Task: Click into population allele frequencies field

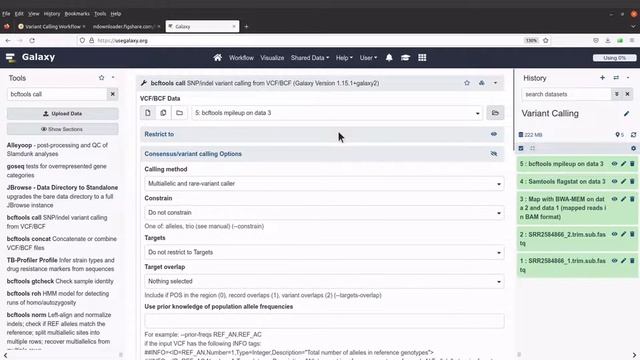Action: (x=324, y=321)
